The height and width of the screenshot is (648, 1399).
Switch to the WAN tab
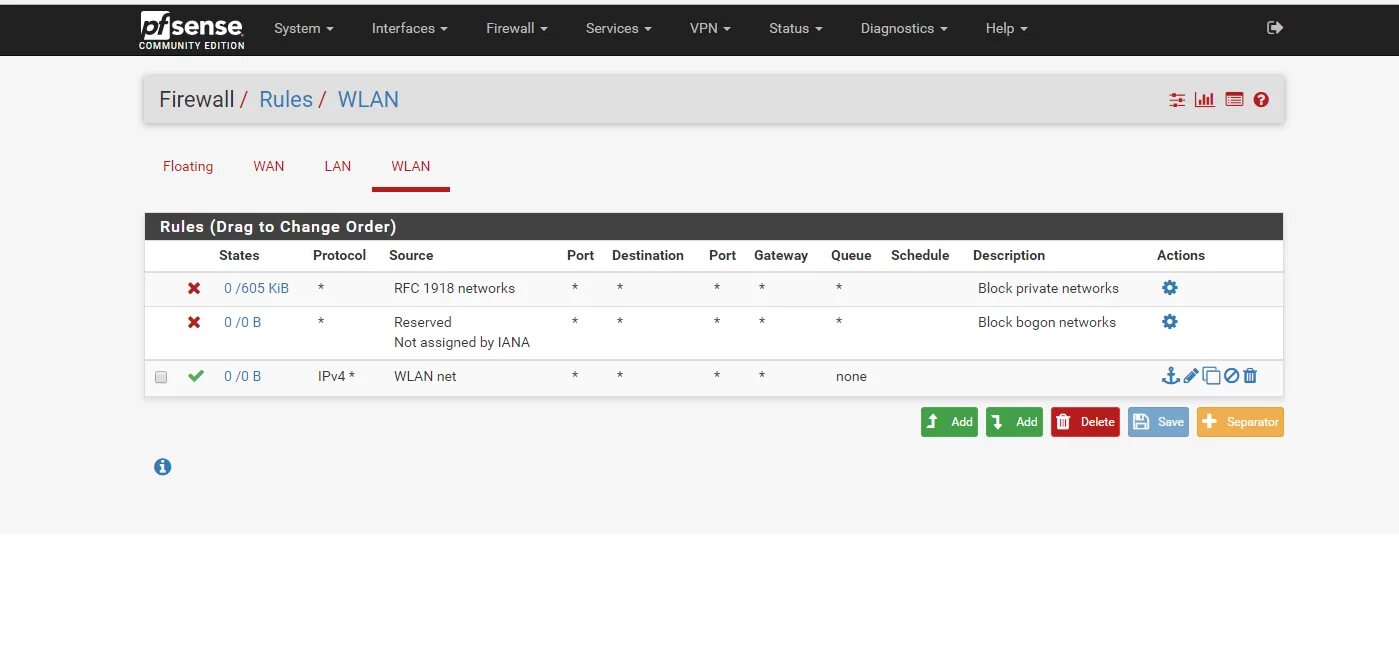pyautogui.click(x=269, y=166)
